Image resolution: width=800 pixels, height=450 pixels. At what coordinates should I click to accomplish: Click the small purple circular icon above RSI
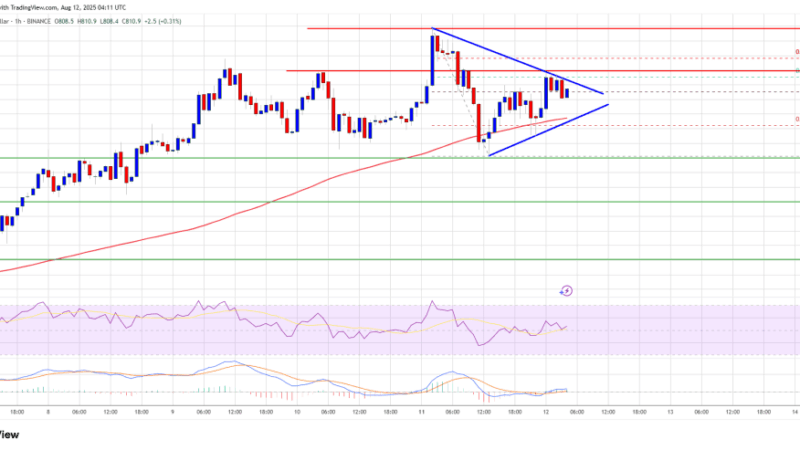click(x=566, y=290)
